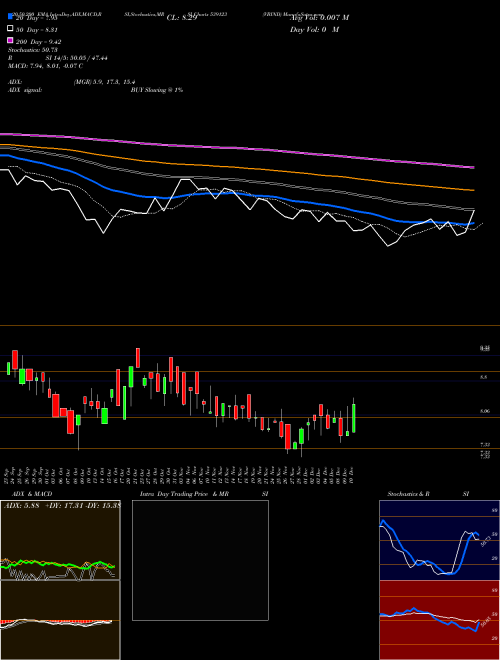Click the 'Stochastics & R' panel title
Viewport: 500px width, 660px height.
click(409, 494)
